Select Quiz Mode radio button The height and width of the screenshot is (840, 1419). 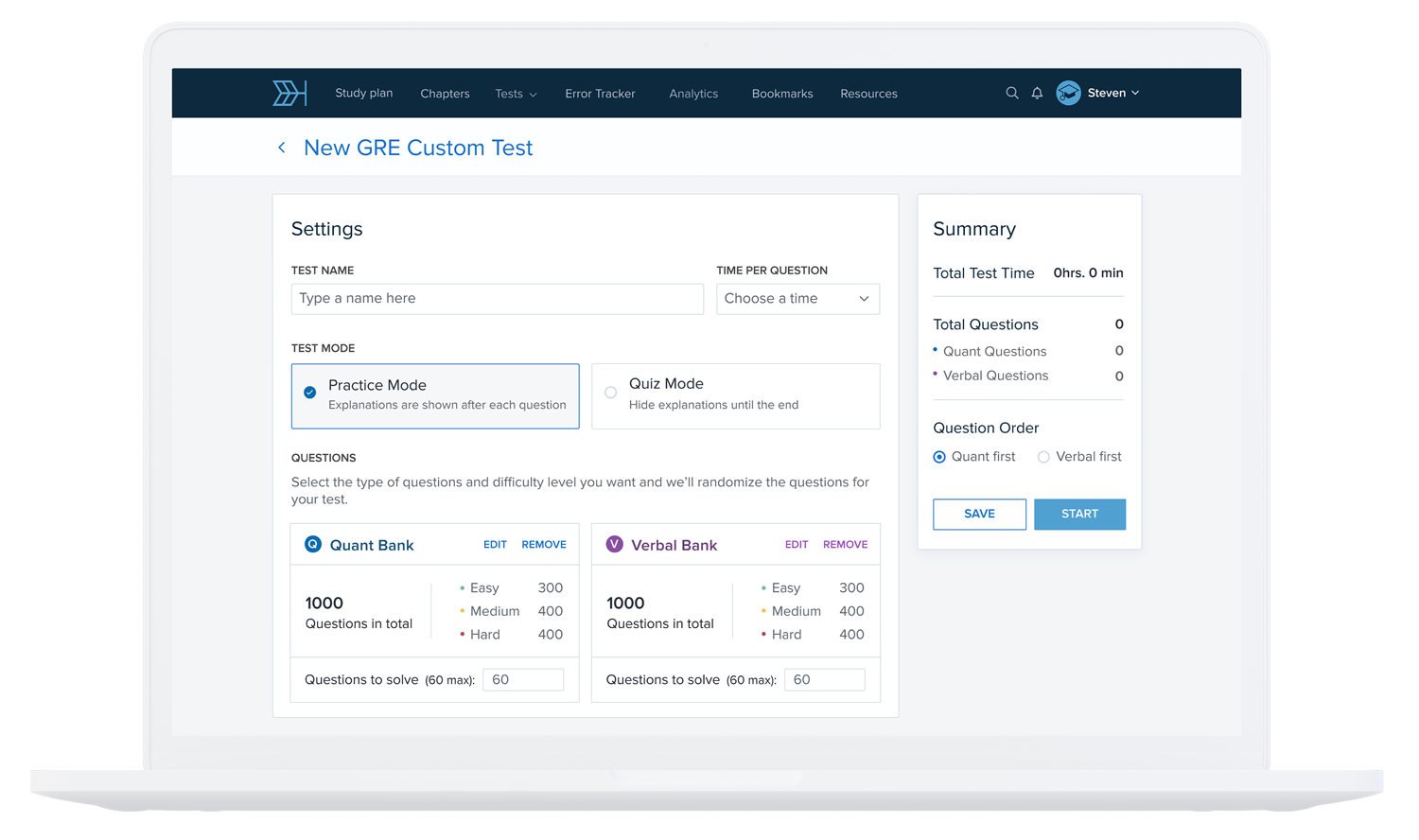click(611, 393)
